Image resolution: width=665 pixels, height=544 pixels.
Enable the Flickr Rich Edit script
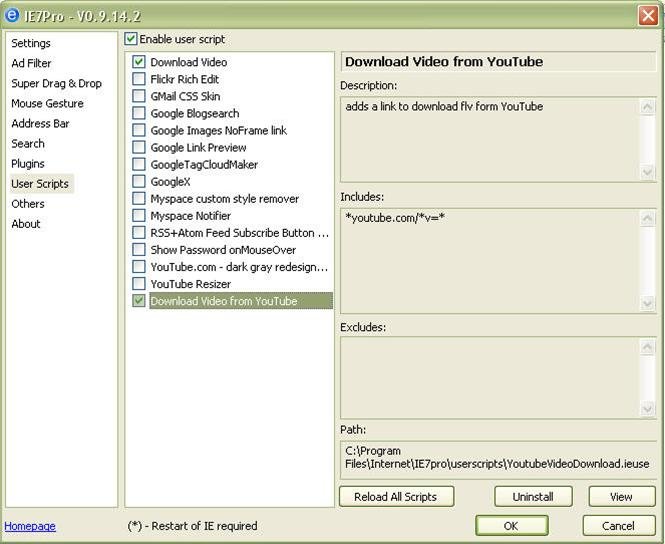click(139, 79)
